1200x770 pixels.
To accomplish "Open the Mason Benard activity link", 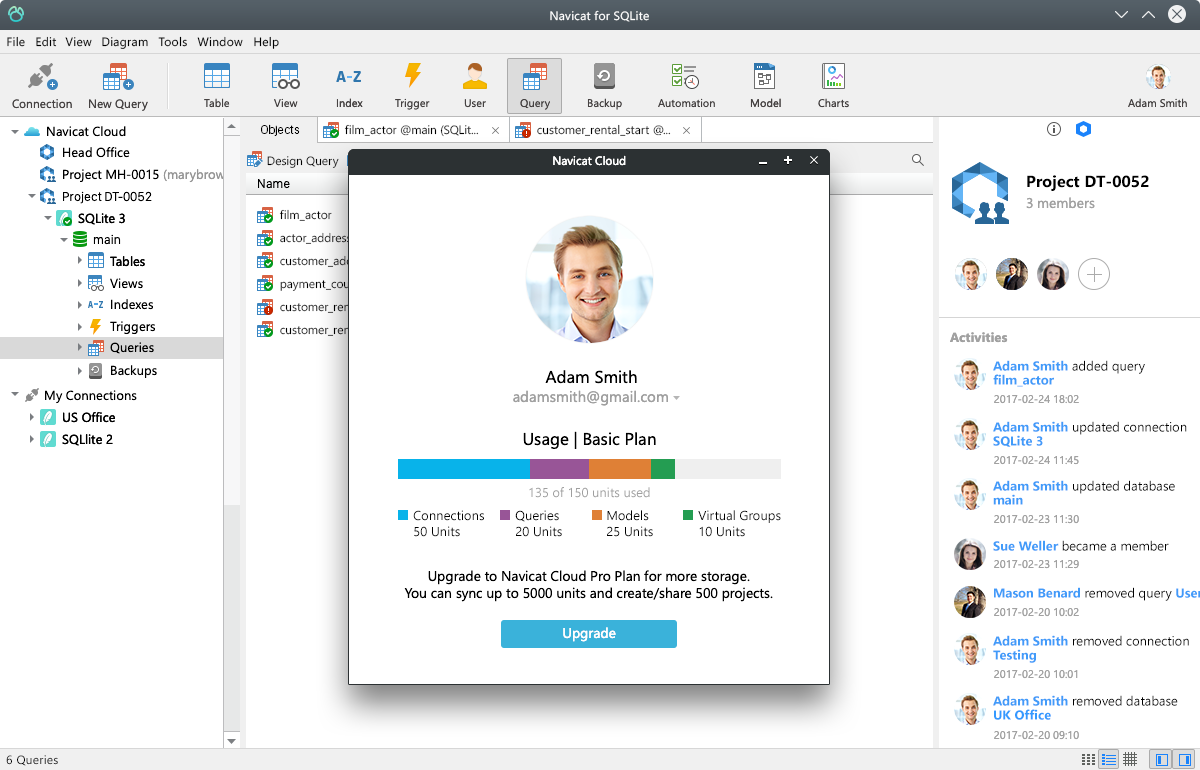I will (1037, 593).
